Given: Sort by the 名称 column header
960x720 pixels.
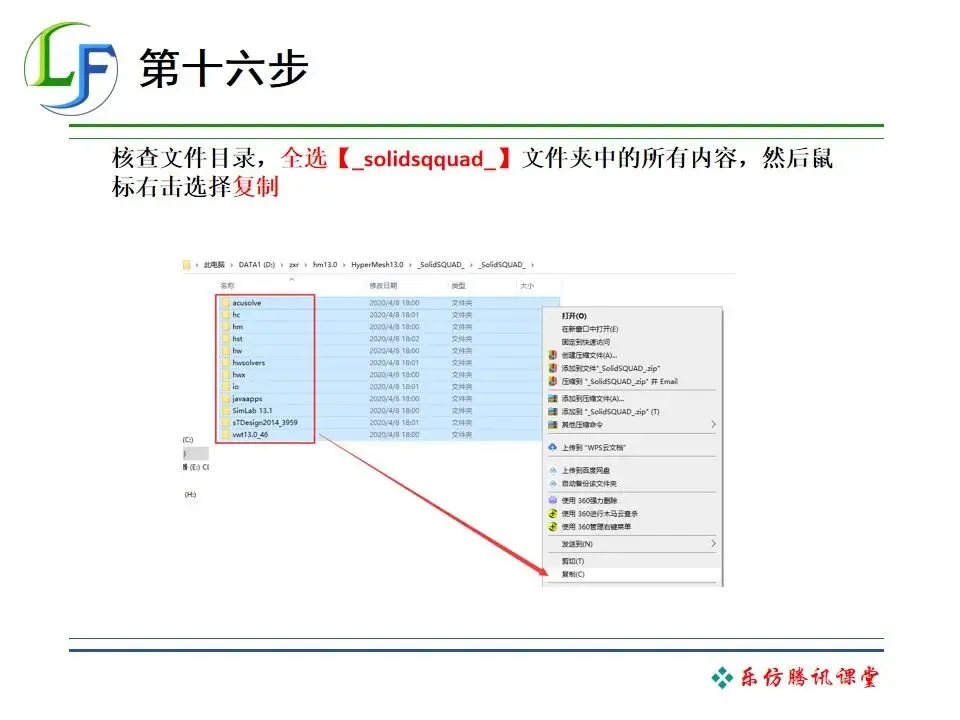Looking at the screenshot, I should 228,286.
